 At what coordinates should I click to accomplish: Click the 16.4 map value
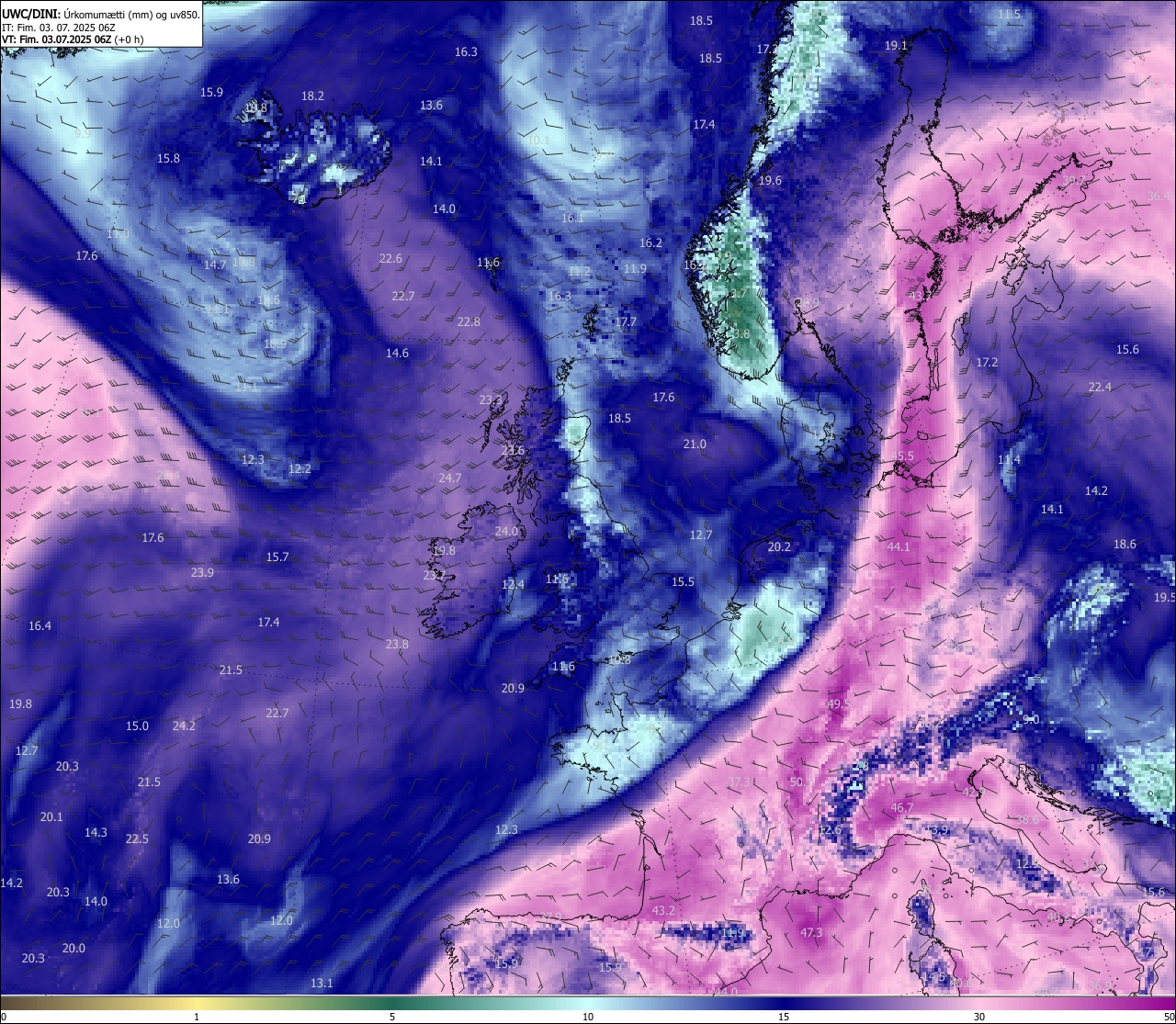(40, 625)
